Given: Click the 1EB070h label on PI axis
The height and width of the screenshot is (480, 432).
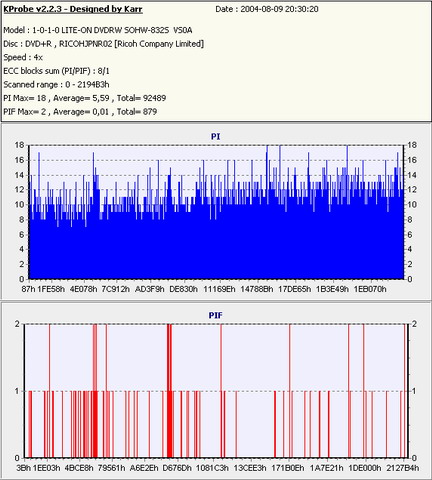Looking at the screenshot, I should tap(370, 289).
